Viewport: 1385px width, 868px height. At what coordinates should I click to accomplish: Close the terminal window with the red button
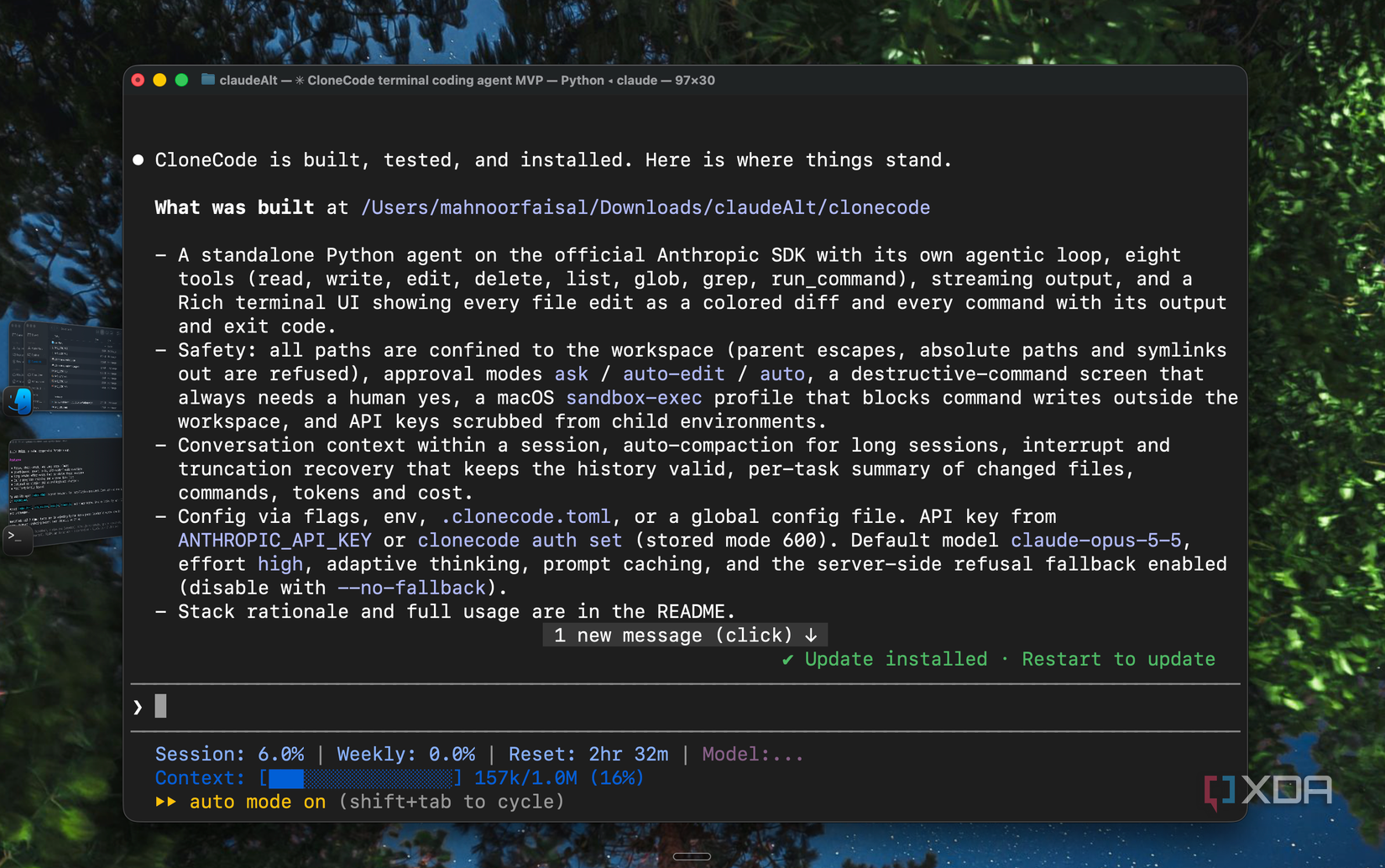138,80
